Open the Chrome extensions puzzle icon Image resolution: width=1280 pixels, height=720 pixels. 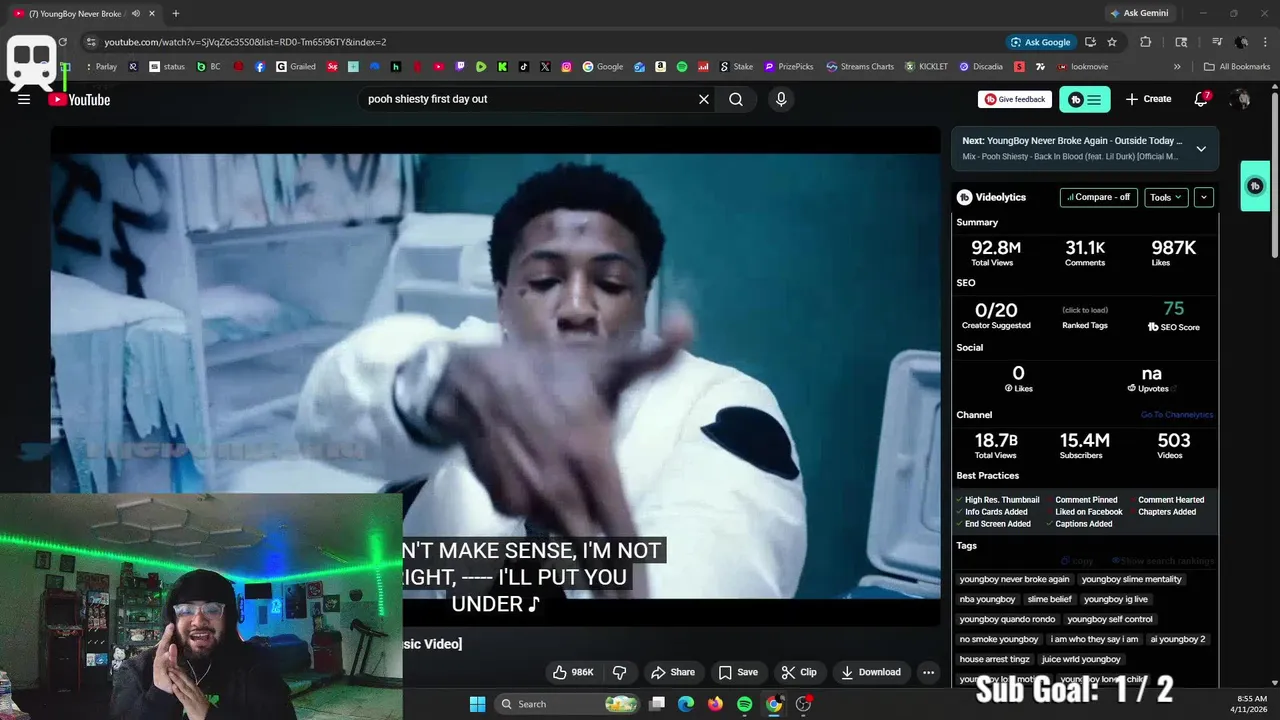pos(1146,42)
